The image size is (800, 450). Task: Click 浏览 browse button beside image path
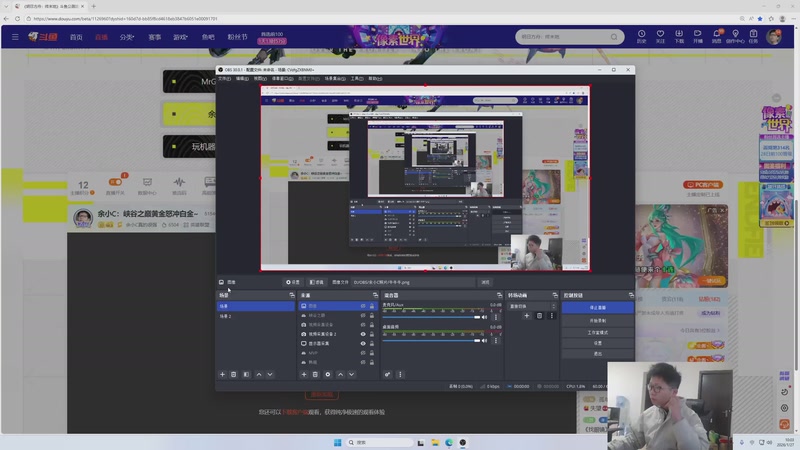coord(485,282)
